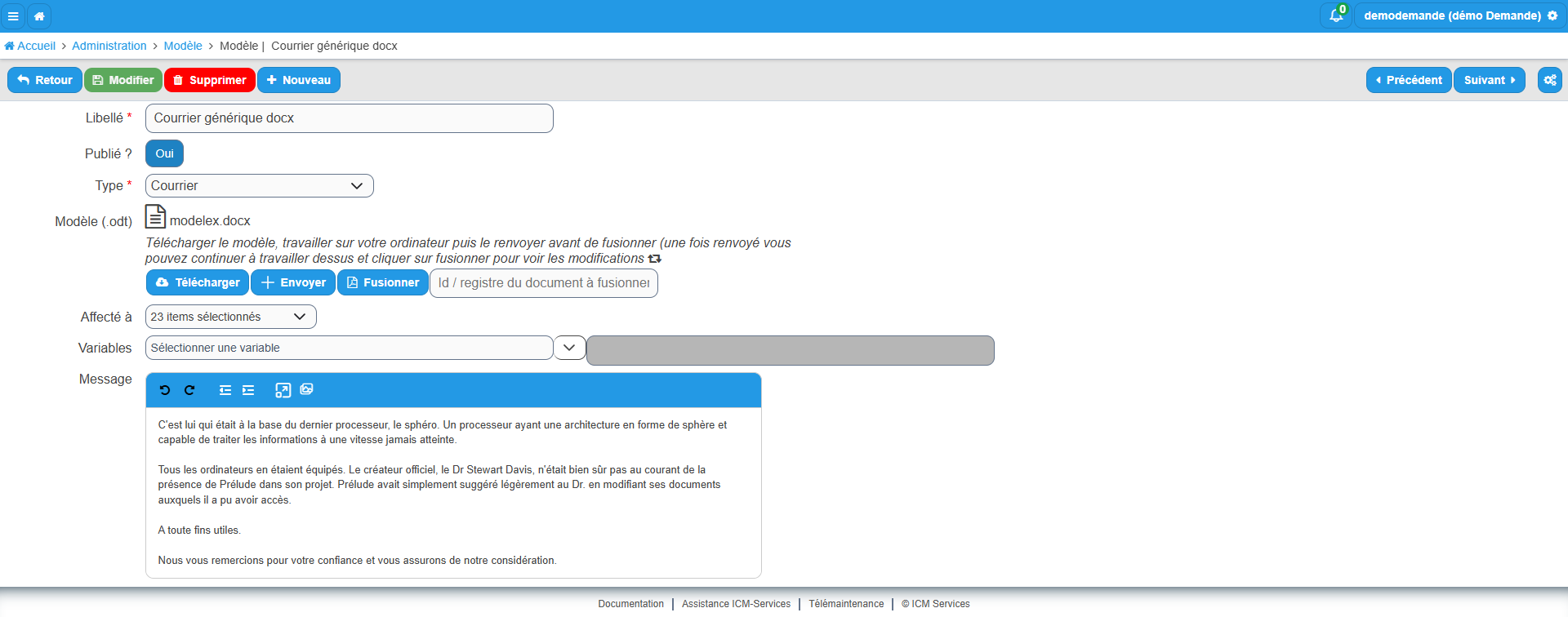Toggle the Publié switch showing Oui
The height and width of the screenshot is (617, 1568).
pyautogui.click(x=164, y=153)
